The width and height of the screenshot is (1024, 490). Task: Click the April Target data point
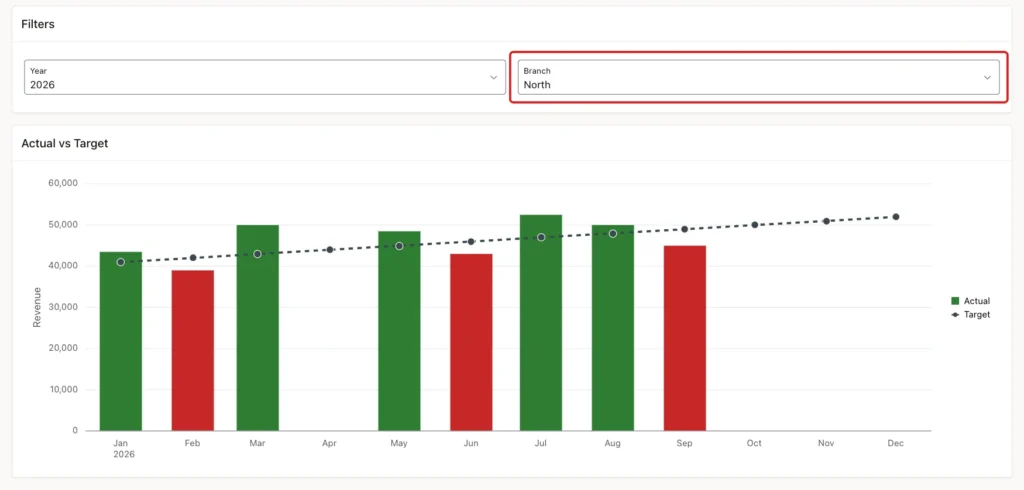(330, 250)
